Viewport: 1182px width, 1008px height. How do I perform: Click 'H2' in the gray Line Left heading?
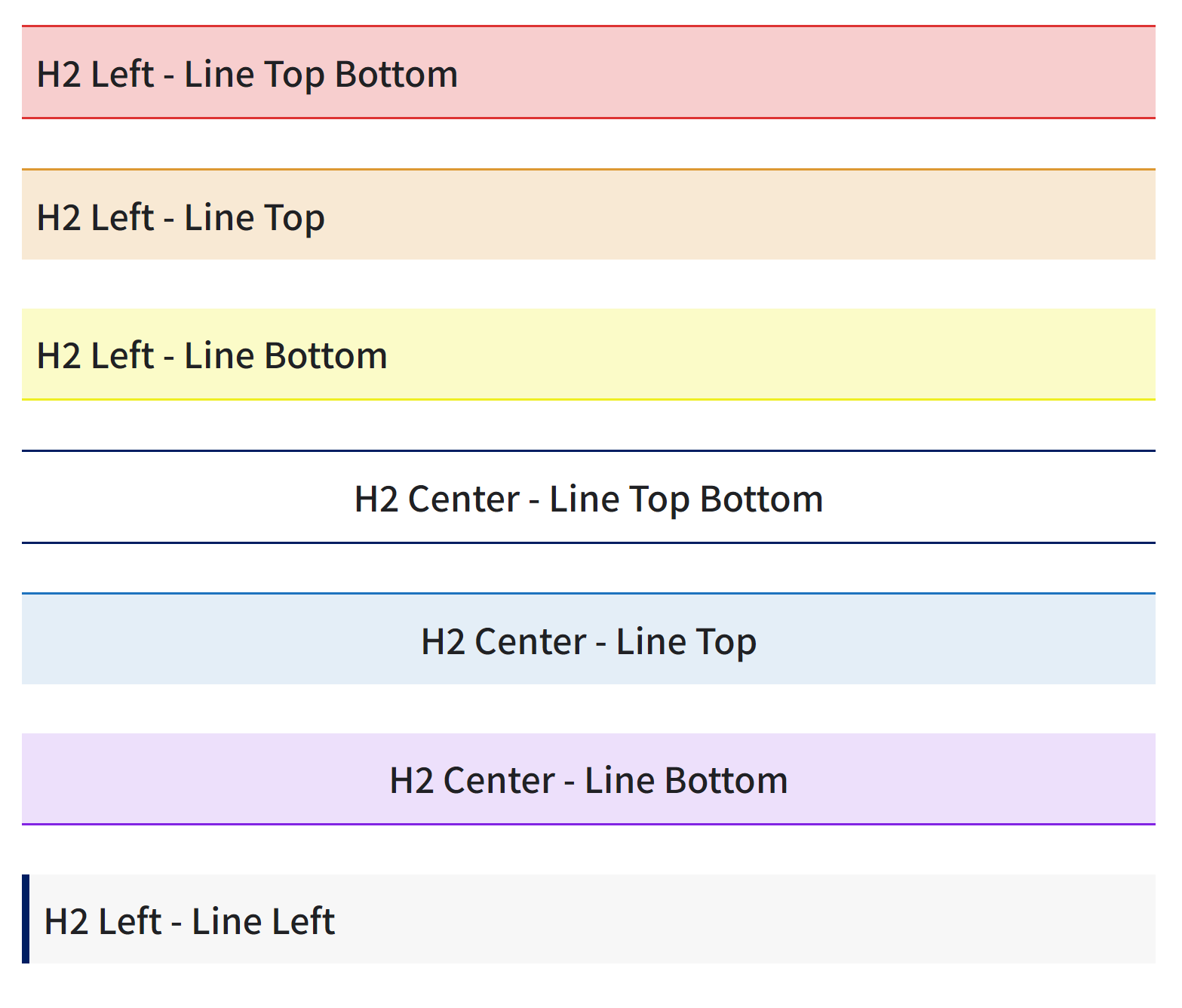(x=66, y=921)
